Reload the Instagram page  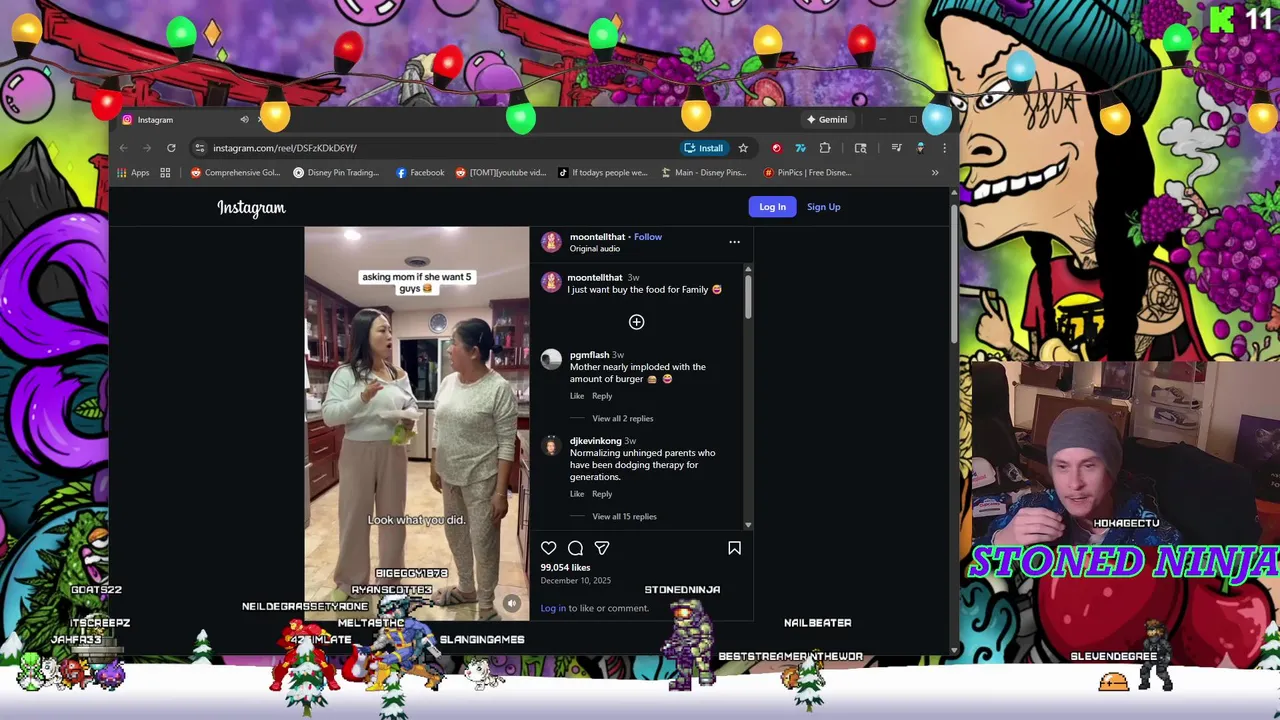coord(171,148)
